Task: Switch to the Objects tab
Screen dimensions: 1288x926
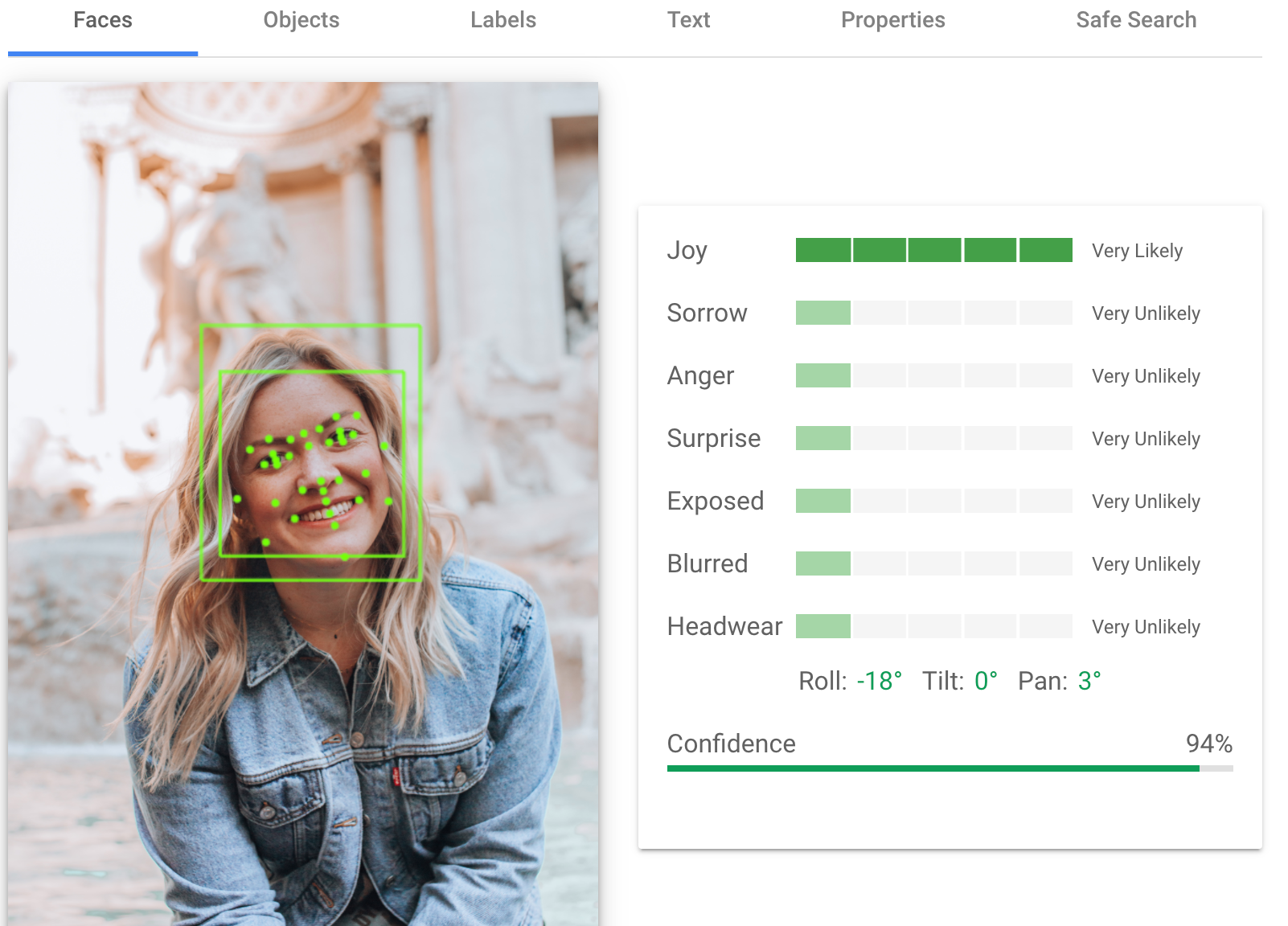Action: (301, 20)
